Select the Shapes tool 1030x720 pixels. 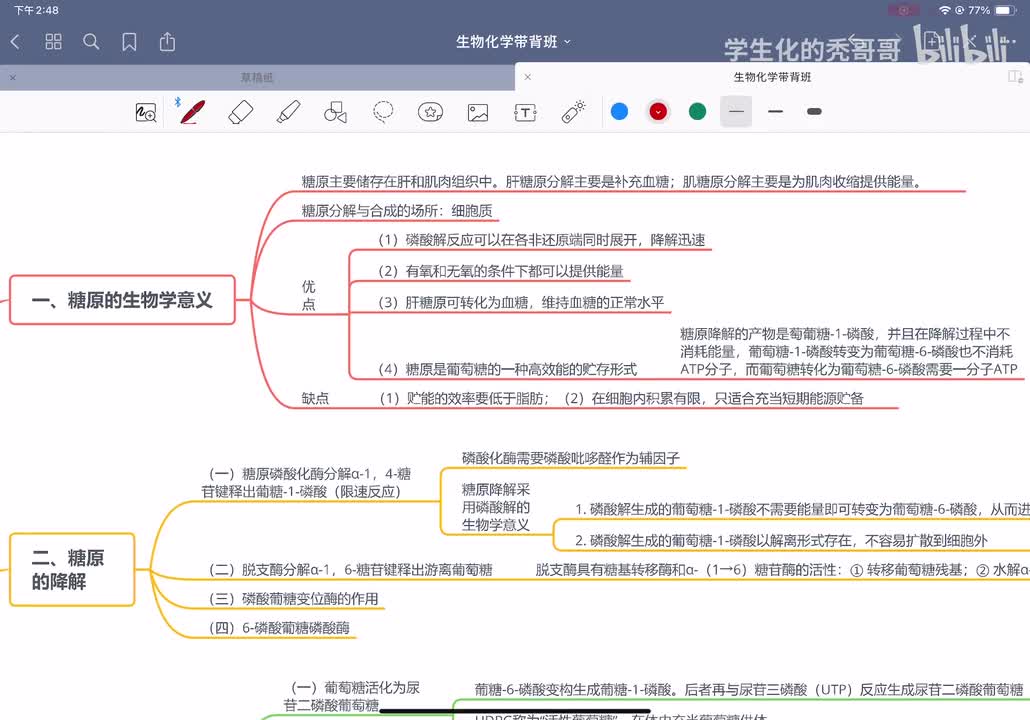(336, 112)
